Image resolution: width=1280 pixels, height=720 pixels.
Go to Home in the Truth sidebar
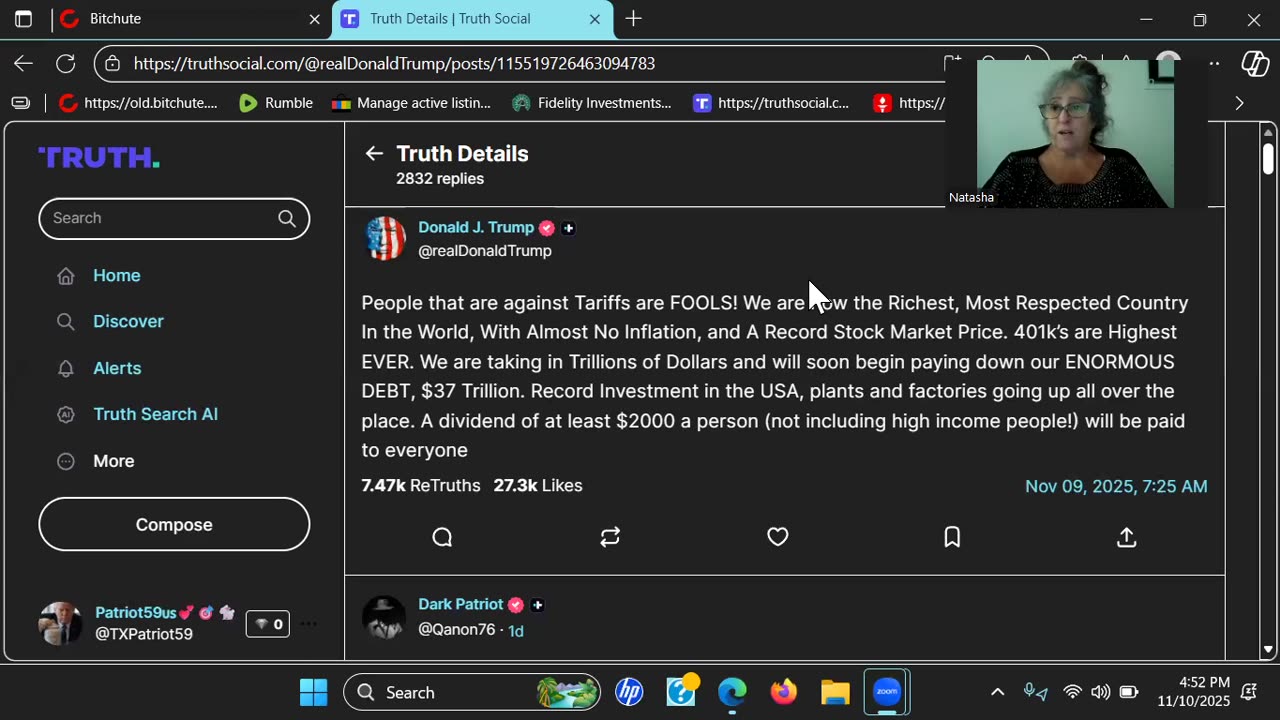pyautogui.click(x=117, y=276)
